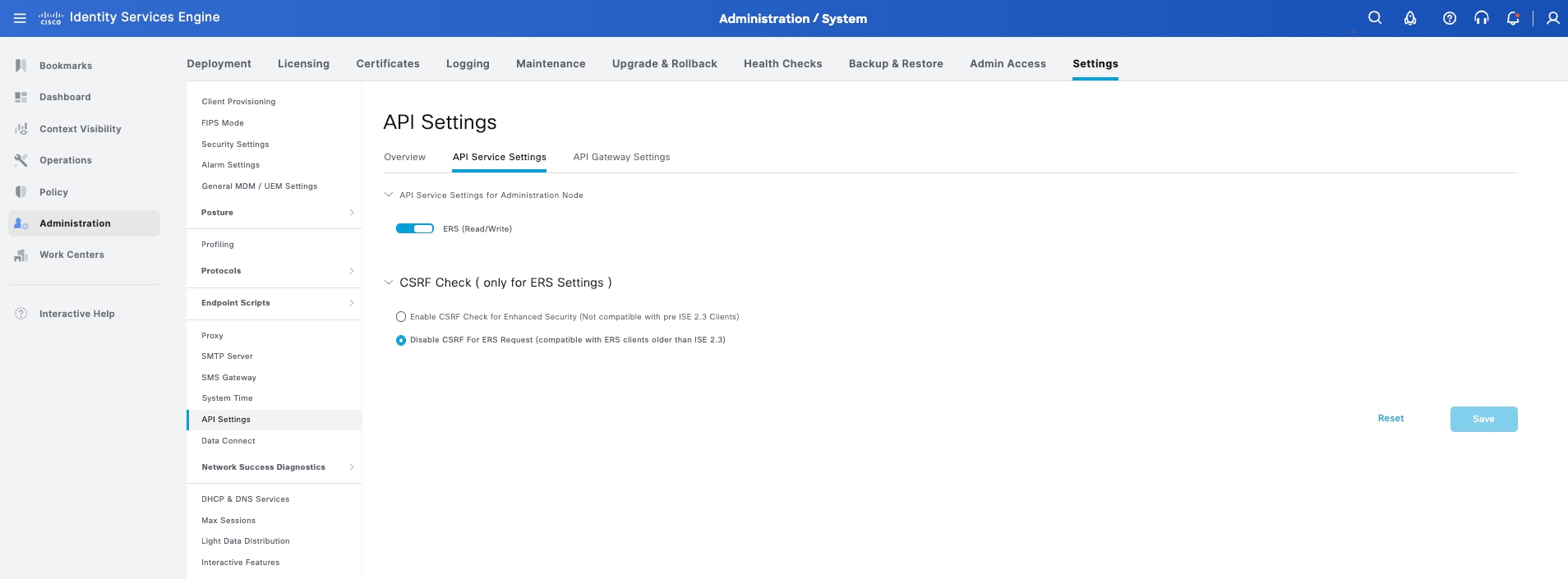The height and width of the screenshot is (579, 1568).
Task: Open the Backup & Restore tab
Action: pos(896,63)
